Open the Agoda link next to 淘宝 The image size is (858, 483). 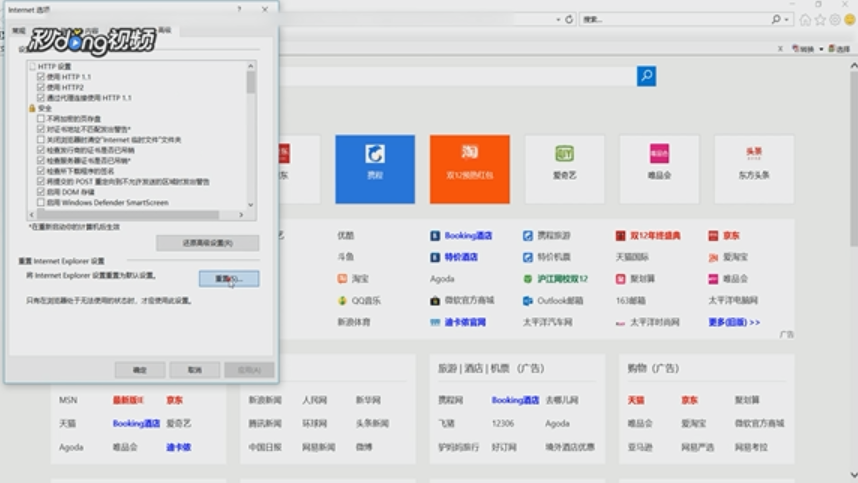[442, 279]
